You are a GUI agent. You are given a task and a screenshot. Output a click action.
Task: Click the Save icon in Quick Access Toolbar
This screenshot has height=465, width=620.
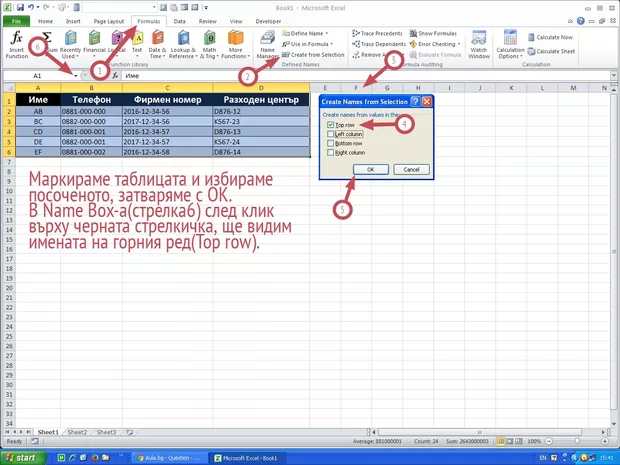click(x=20, y=7)
